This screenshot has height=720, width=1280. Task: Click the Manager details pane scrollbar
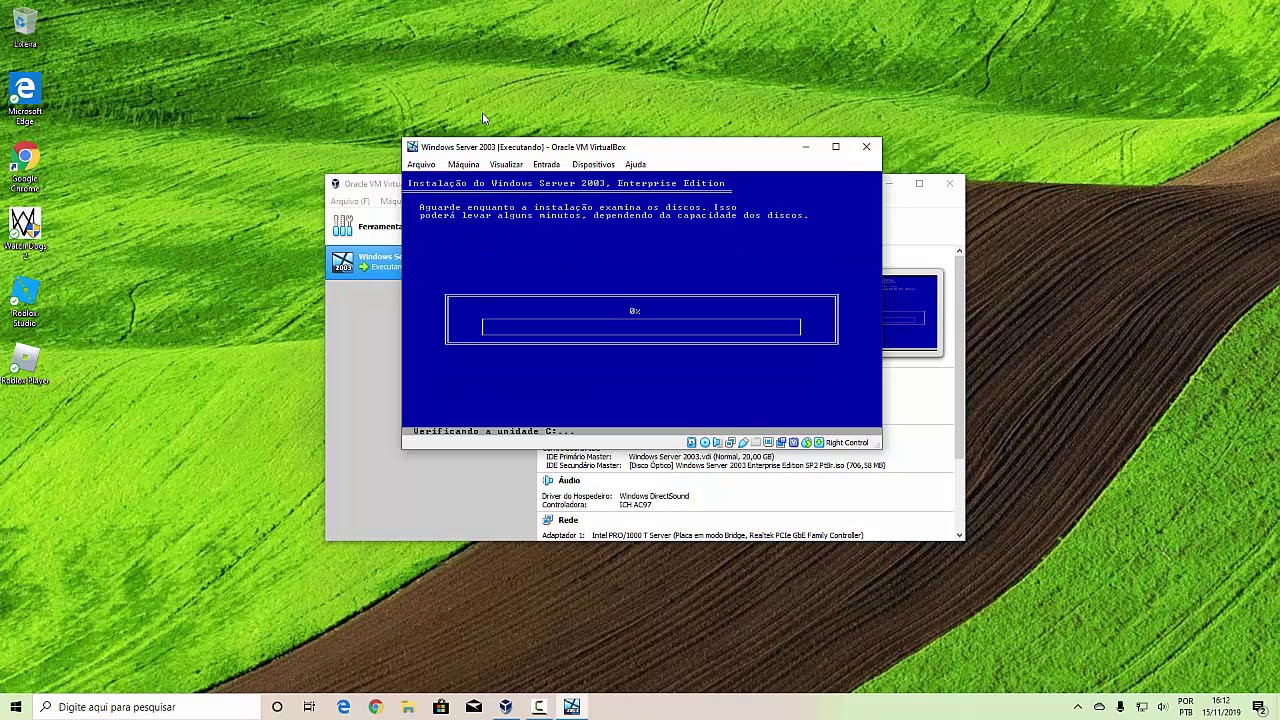(x=959, y=355)
